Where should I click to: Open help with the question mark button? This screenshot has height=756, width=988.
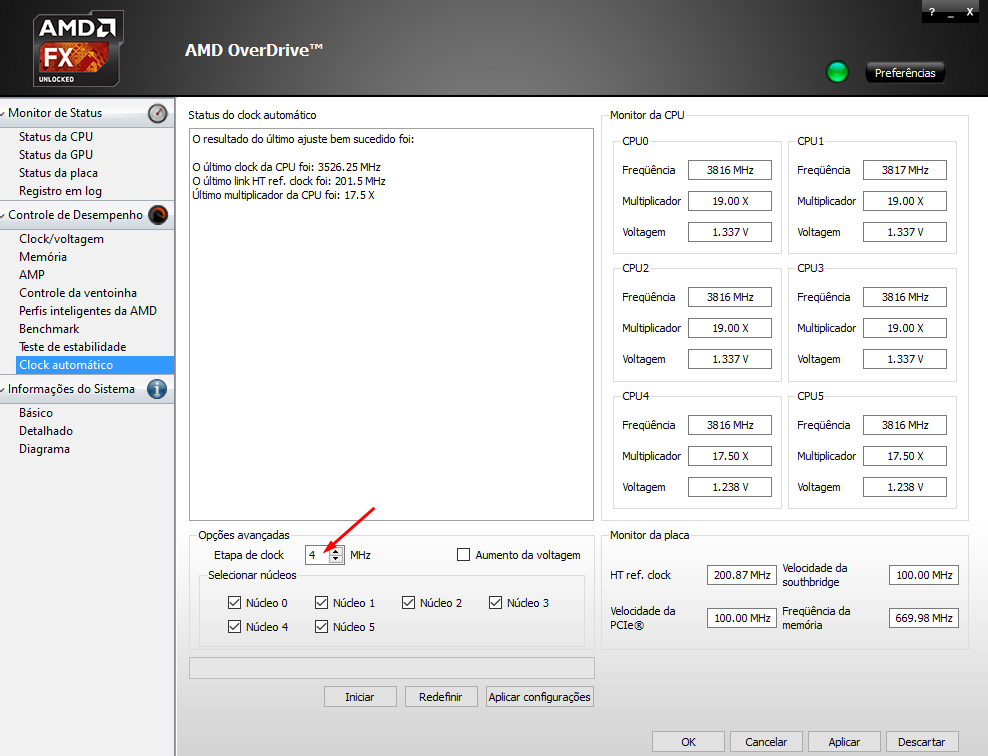click(x=932, y=11)
